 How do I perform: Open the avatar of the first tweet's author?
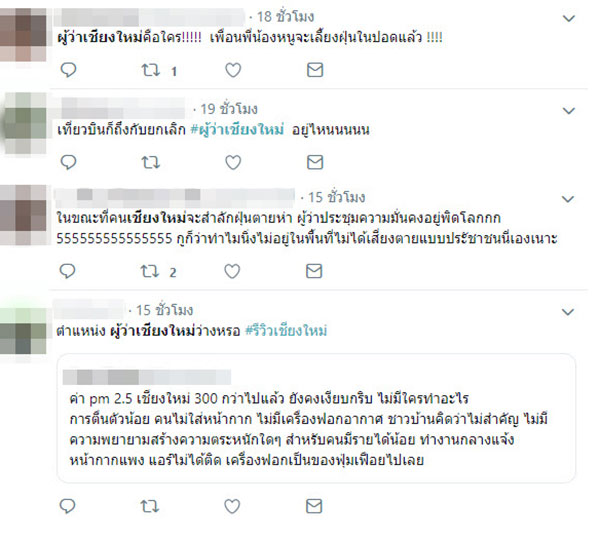point(23,35)
